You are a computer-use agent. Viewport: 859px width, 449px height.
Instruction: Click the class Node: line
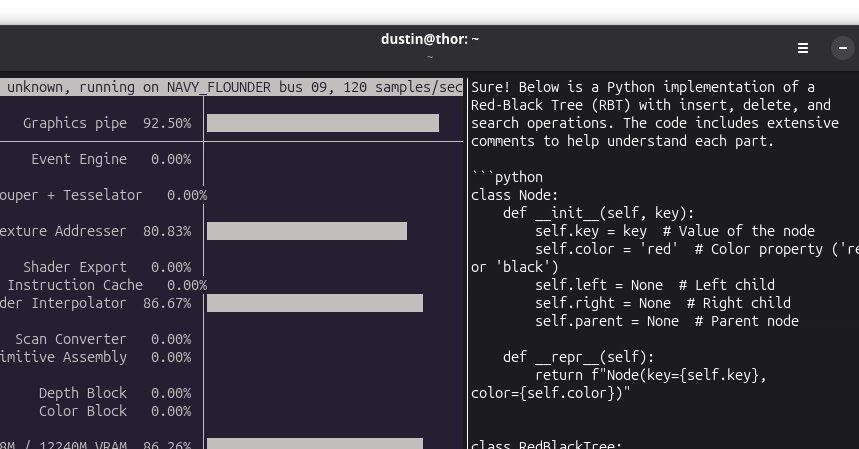[514, 195]
